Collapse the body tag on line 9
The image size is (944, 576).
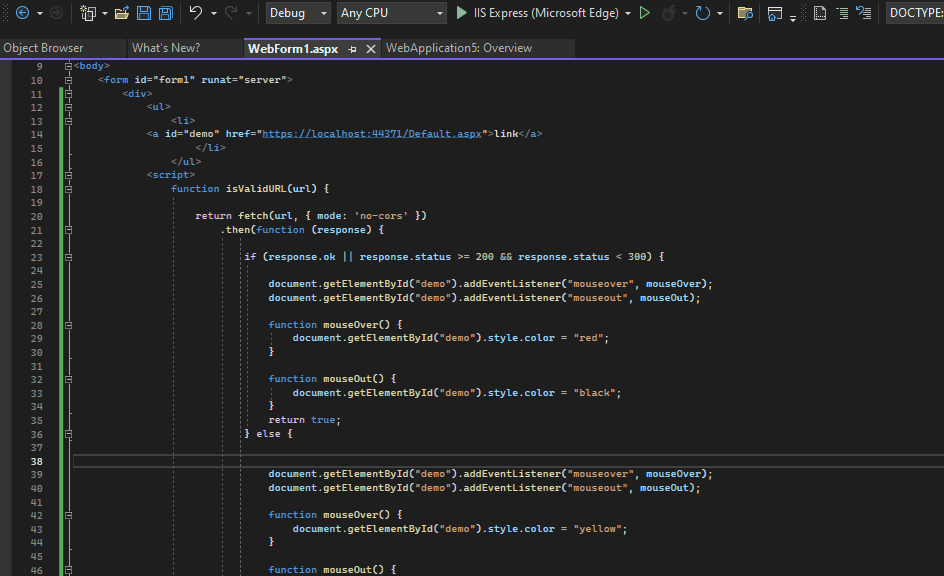(68, 66)
